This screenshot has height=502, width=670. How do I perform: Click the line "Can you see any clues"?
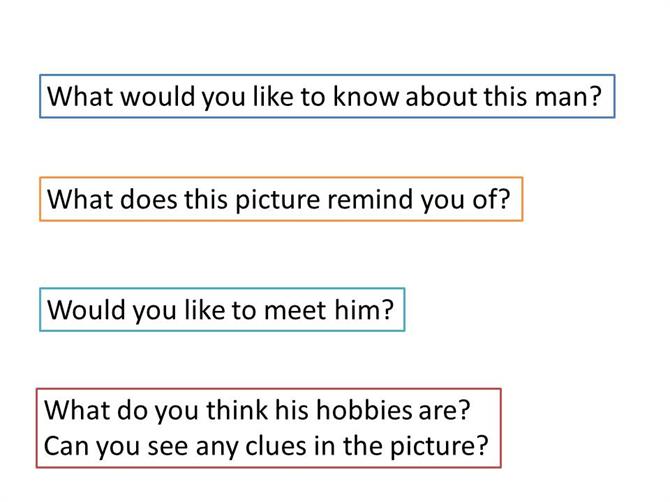pyautogui.click(x=175, y=446)
